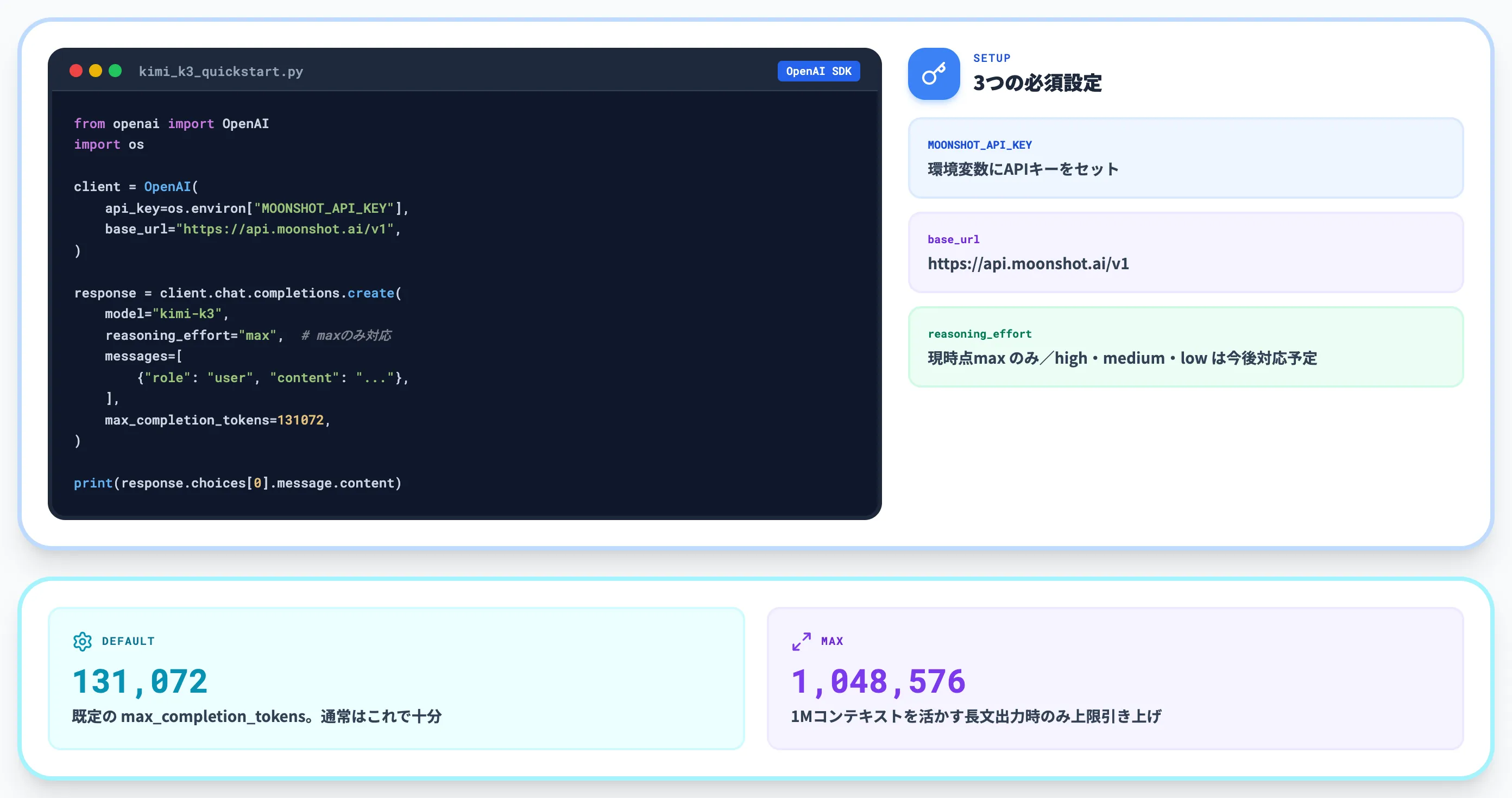Screen dimensions: 1512x798
Task: Click the red dot in code window
Action: click(x=75, y=71)
